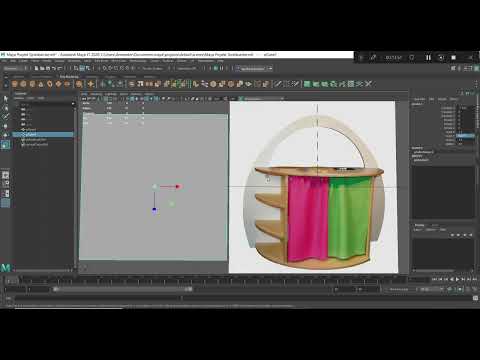
Task: Click the blue axis handle on manipulator
Action: coord(154,210)
